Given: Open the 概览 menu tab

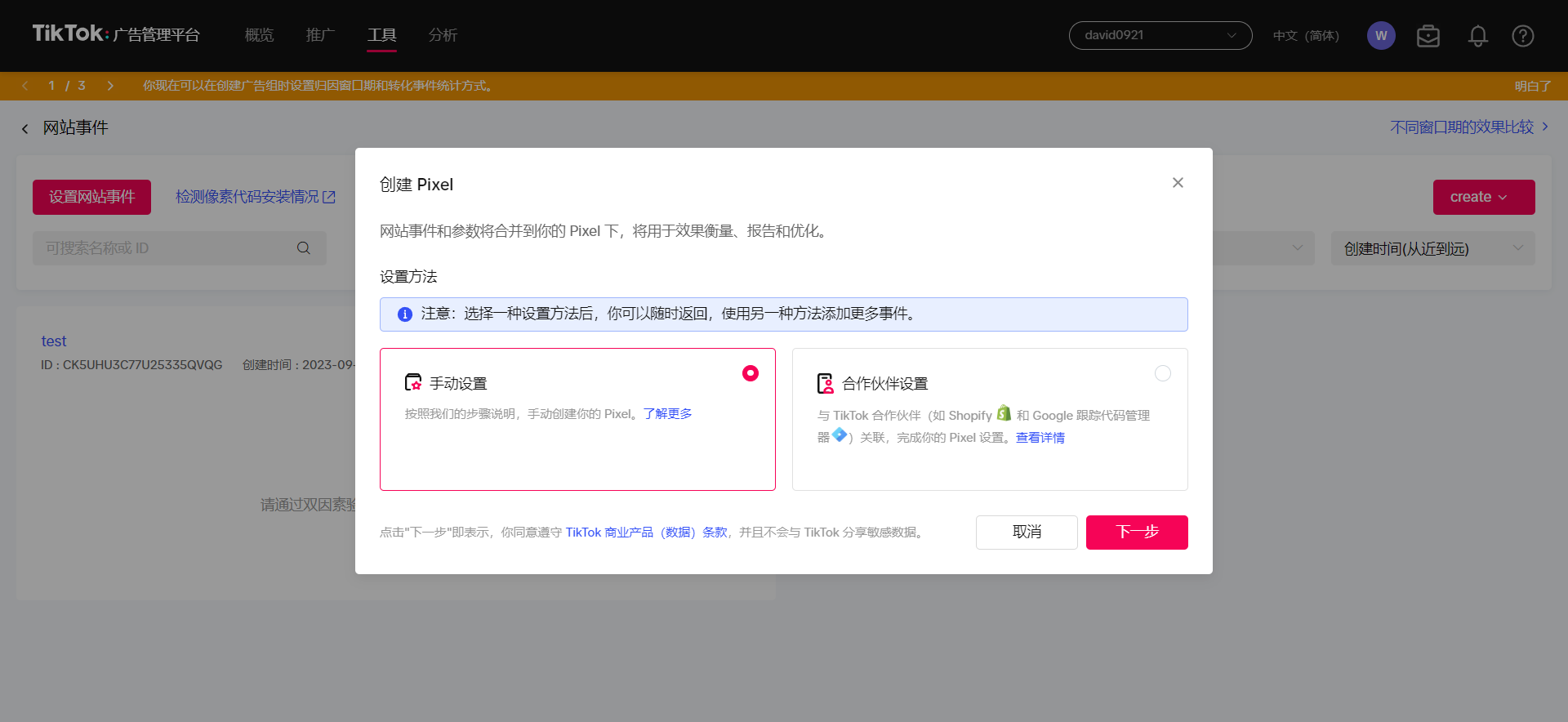Looking at the screenshot, I should [x=259, y=35].
